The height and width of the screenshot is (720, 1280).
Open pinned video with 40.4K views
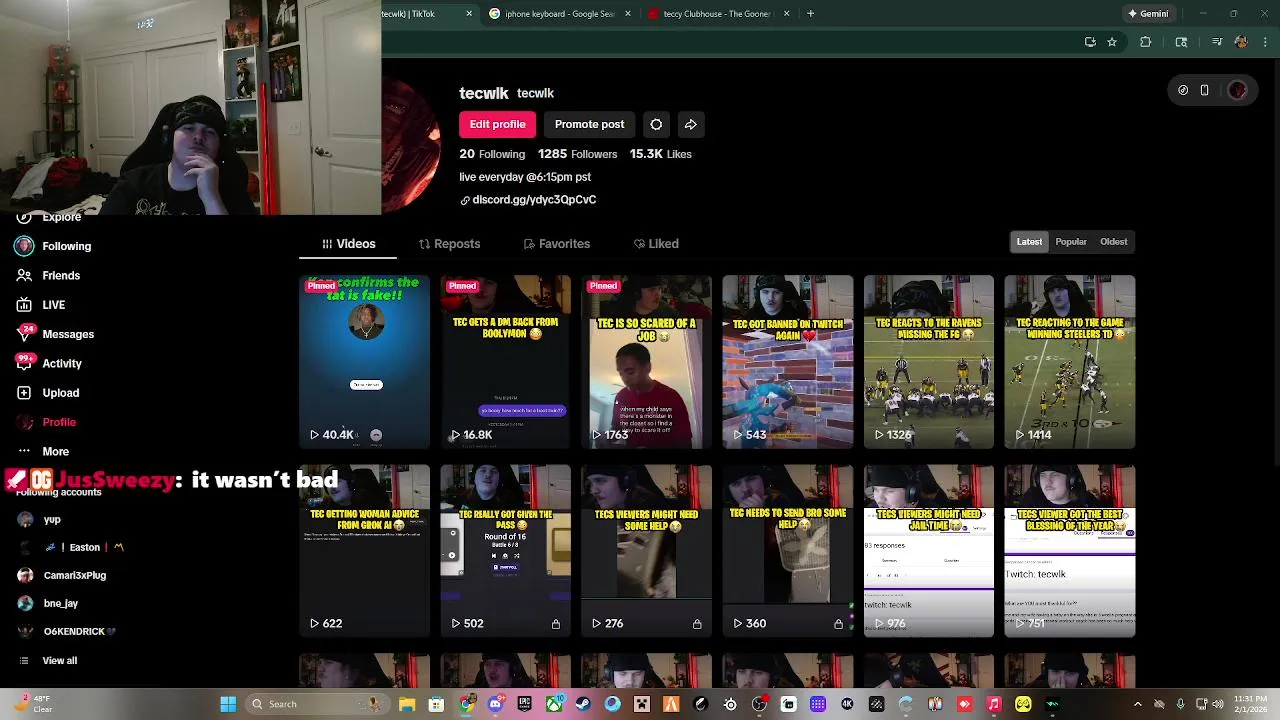tap(364, 362)
